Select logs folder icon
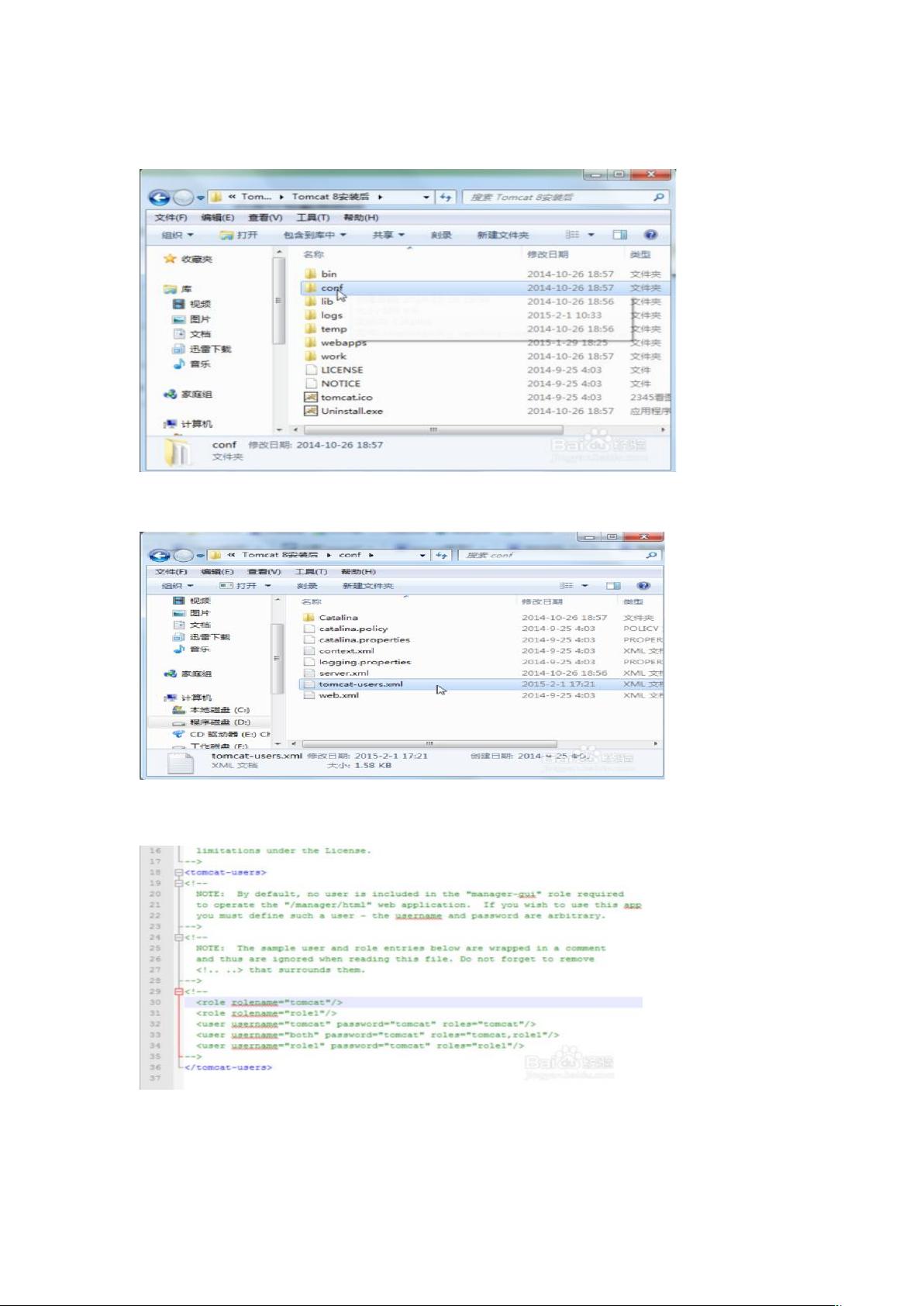Viewport: 924px width, 1306px height. (x=310, y=315)
